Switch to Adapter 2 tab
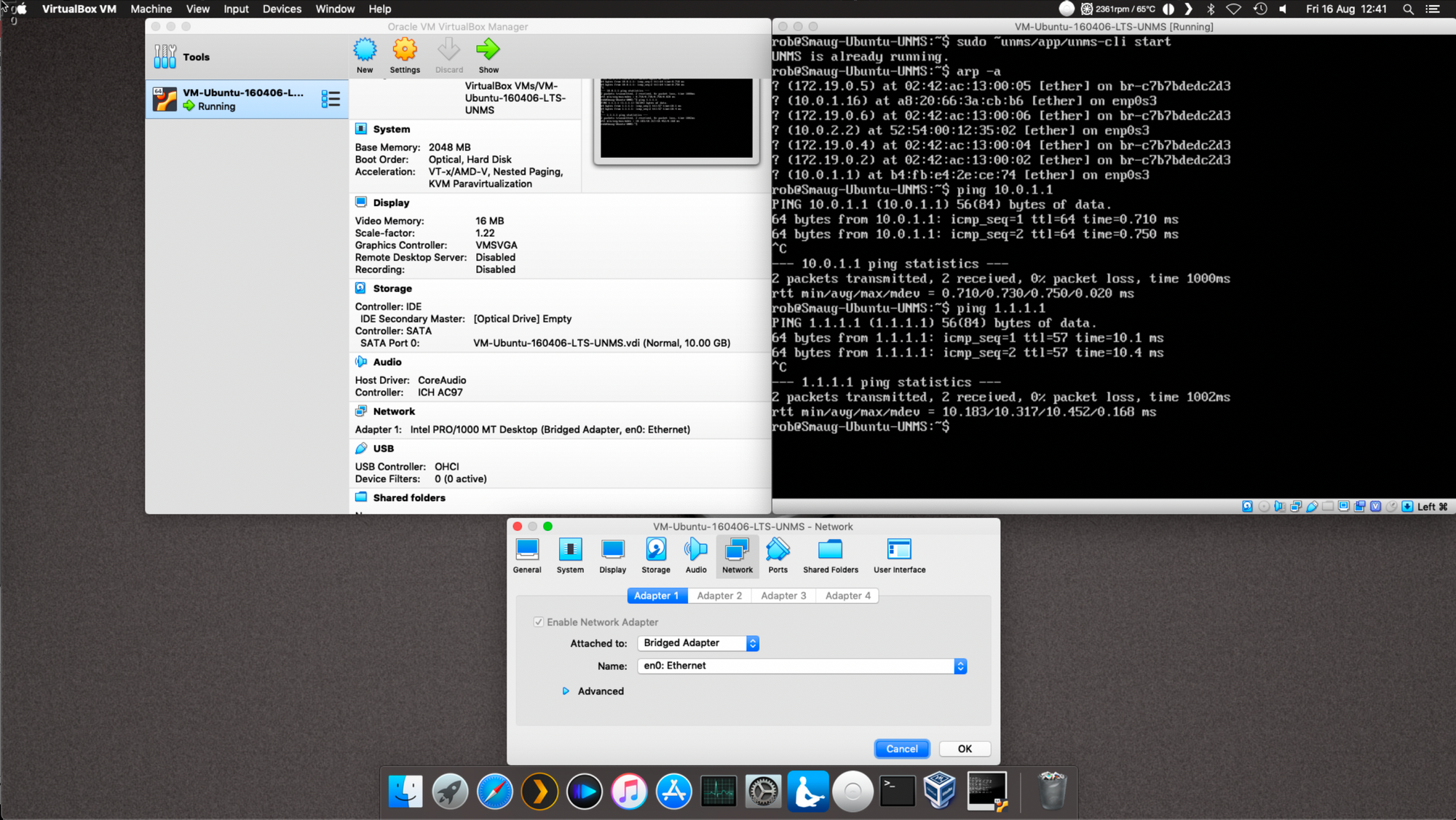This screenshot has width=1456, height=820. pyautogui.click(x=719, y=596)
